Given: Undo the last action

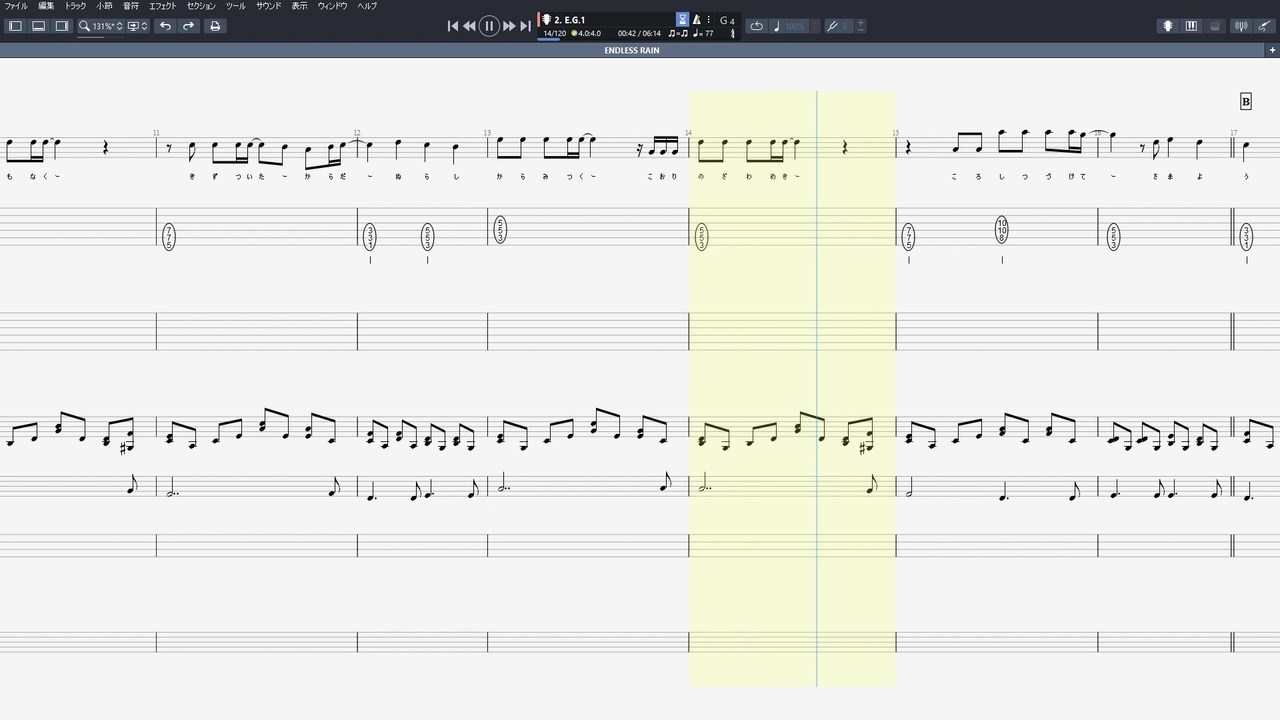Looking at the screenshot, I should click(x=165, y=26).
